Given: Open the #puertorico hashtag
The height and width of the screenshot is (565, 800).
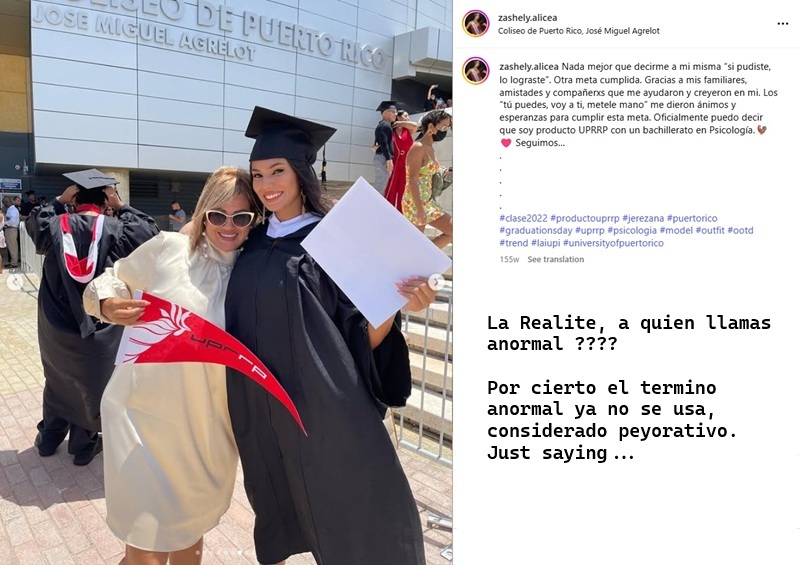Looking at the screenshot, I should click(x=692, y=218).
